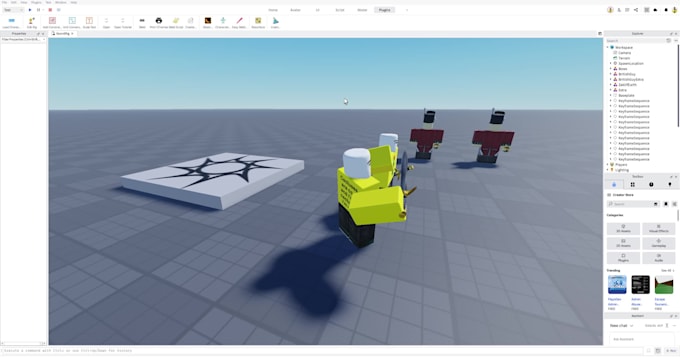
Task: Open the blue Trending asset thumbnail
Action: pyautogui.click(x=617, y=285)
